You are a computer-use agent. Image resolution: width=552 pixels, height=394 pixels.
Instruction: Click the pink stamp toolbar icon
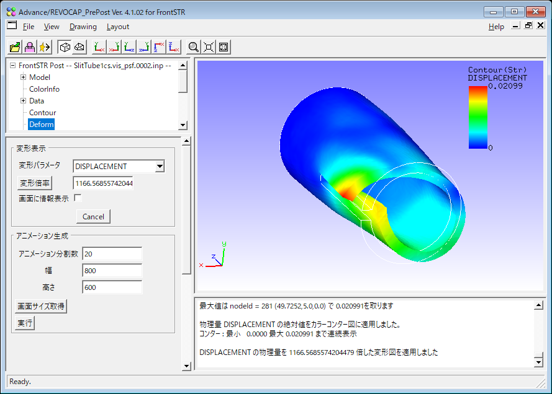coord(30,47)
